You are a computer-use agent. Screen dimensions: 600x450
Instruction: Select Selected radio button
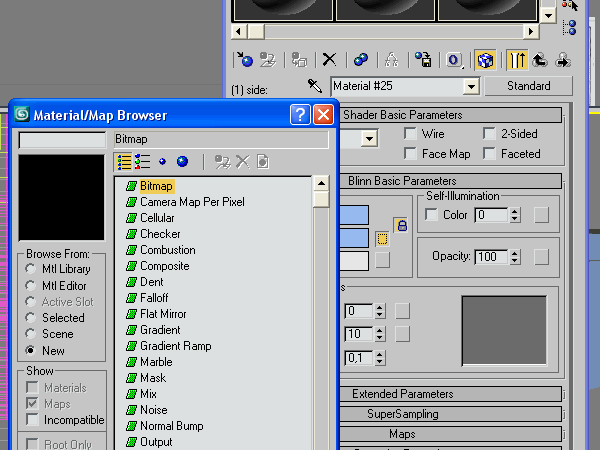(30, 318)
